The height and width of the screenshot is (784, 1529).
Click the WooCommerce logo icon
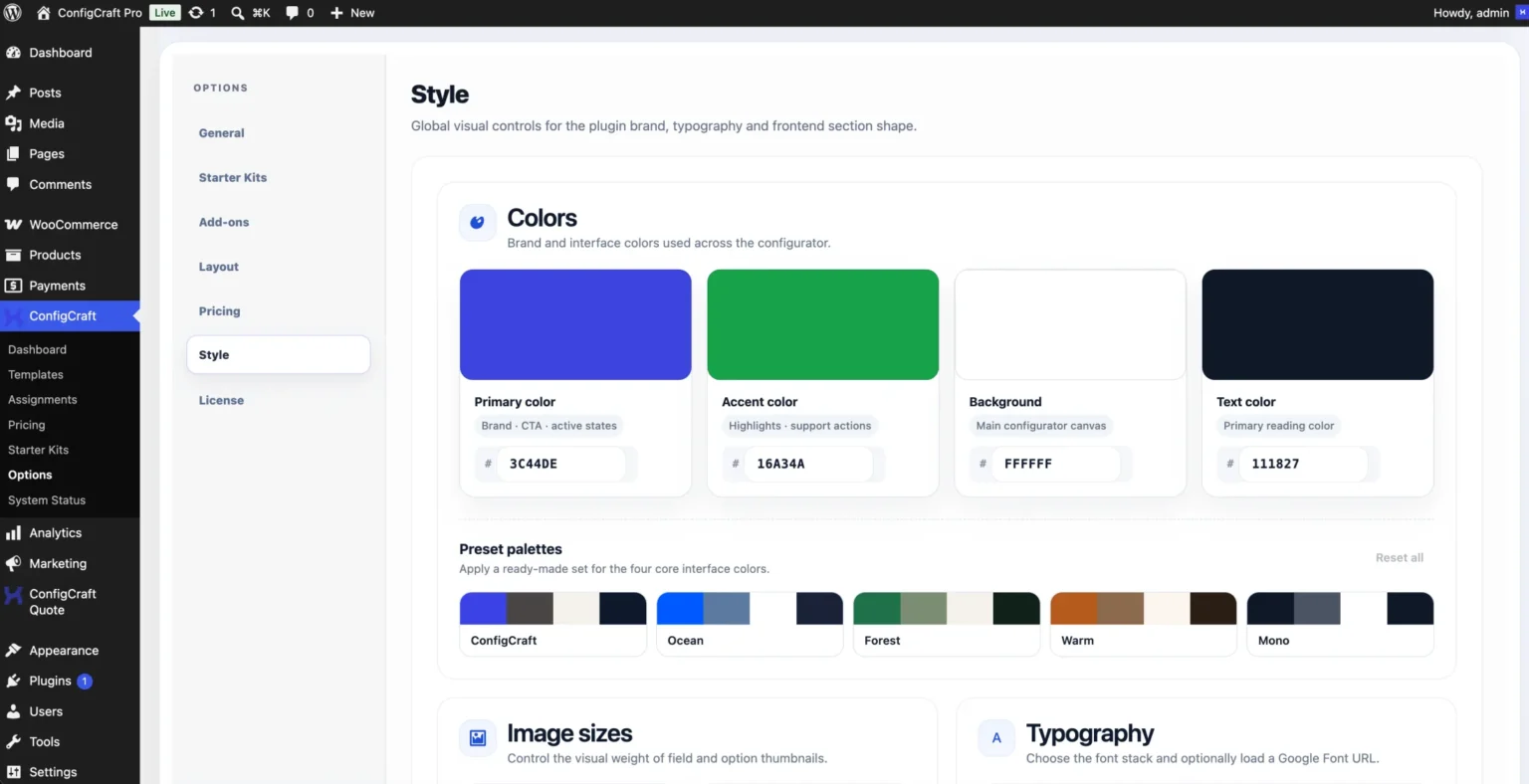pyautogui.click(x=13, y=225)
